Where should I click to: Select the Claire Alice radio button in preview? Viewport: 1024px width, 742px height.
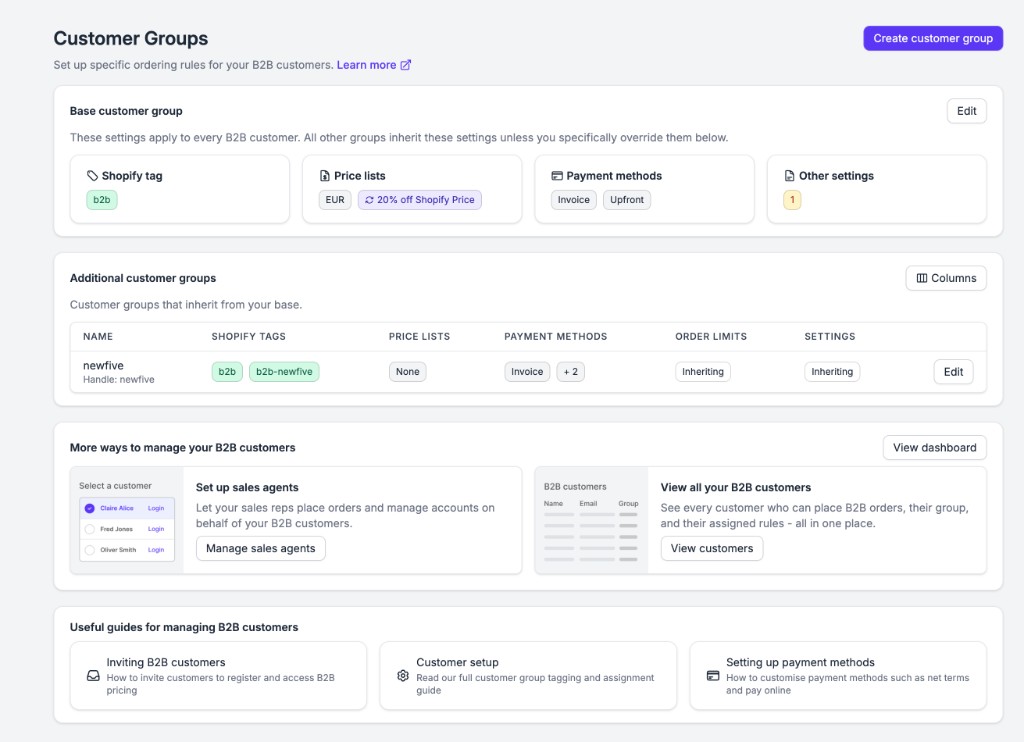coord(89,508)
